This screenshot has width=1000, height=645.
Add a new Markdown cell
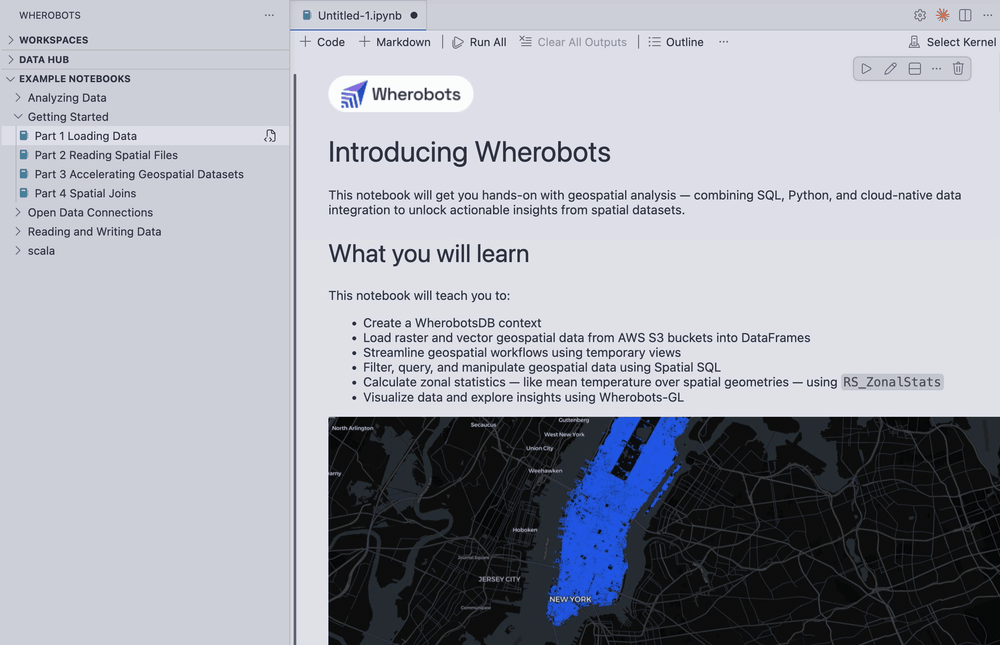(x=394, y=42)
